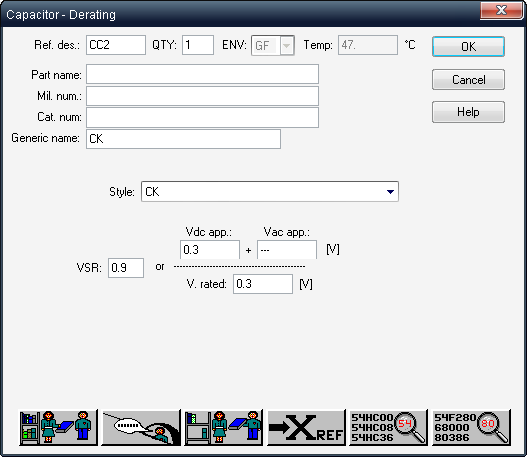527x457 pixels.
Task: Click the VSR value field
Action: pos(126,268)
